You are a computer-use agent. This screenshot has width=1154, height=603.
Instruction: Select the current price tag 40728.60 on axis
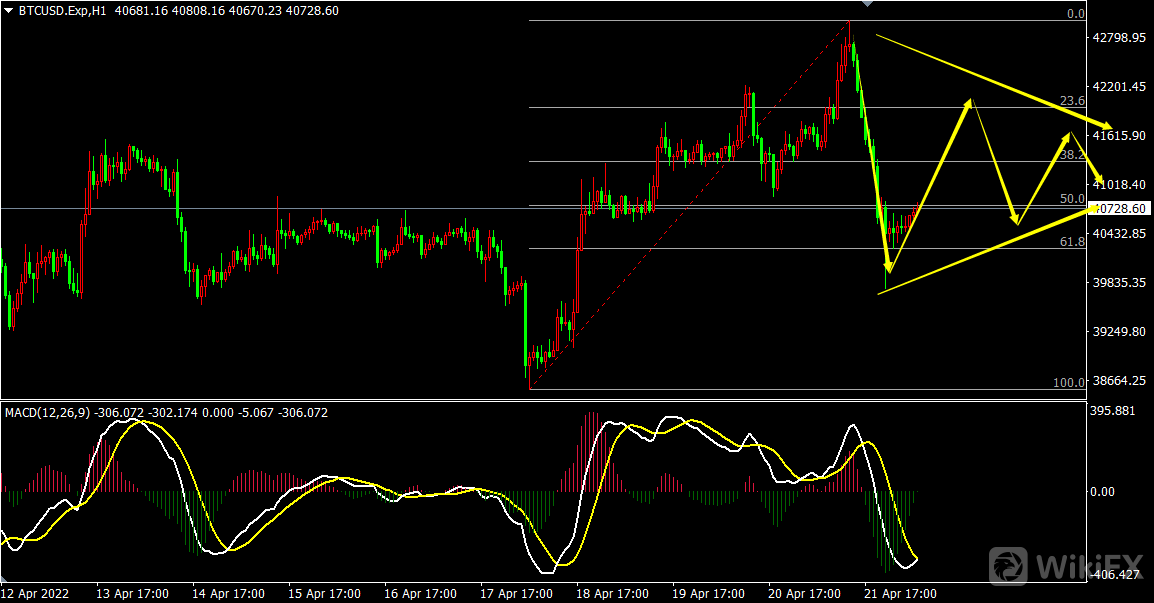click(x=1120, y=208)
